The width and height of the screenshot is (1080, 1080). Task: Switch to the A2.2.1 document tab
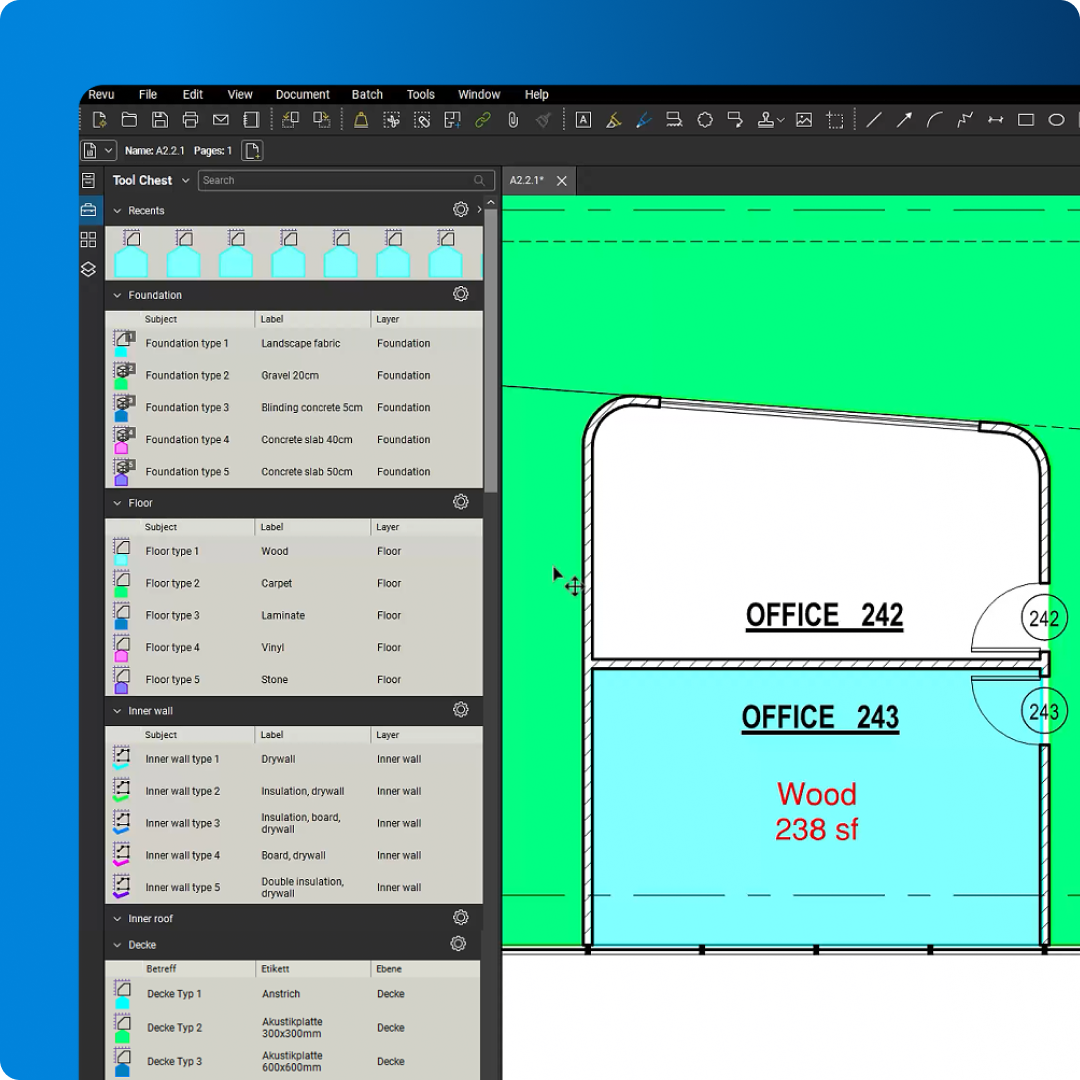(527, 180)
